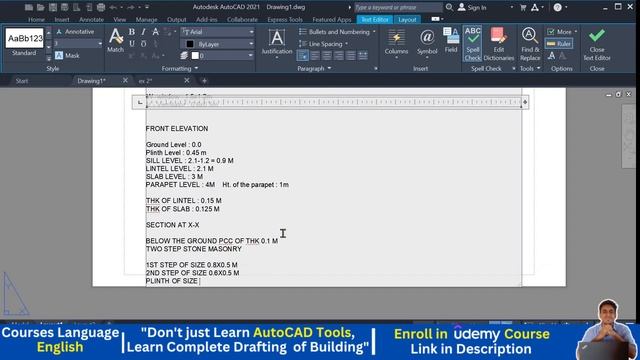Image resolution: width=640 pixels, height=360 pixels.
Task: Click the Plot printer quick access icon
Action: [x=101, y=7]
